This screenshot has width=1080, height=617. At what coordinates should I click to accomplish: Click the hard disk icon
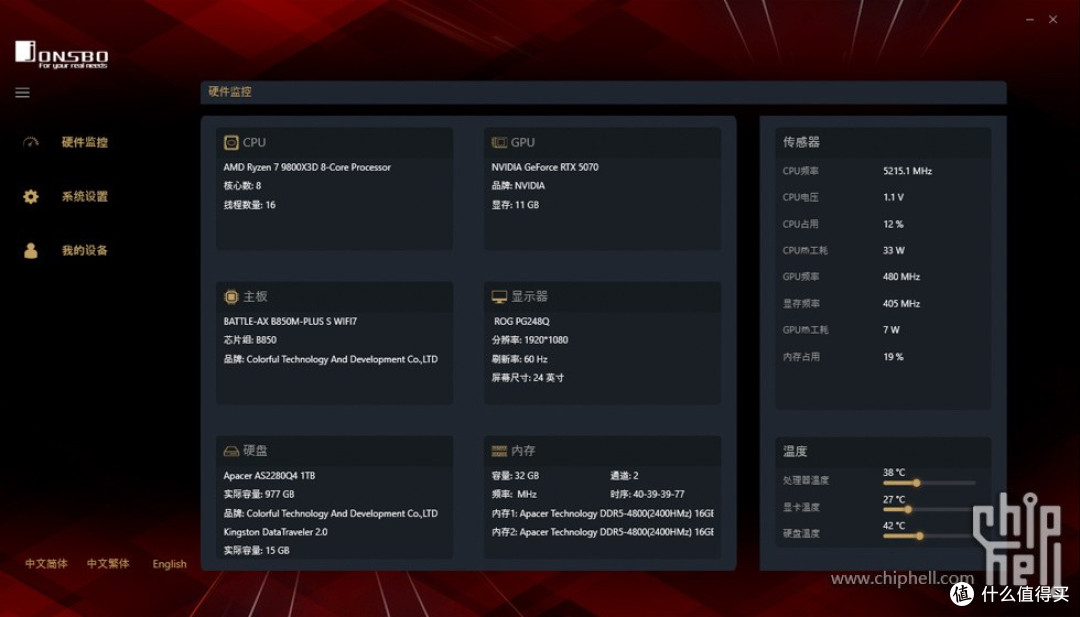231,451
